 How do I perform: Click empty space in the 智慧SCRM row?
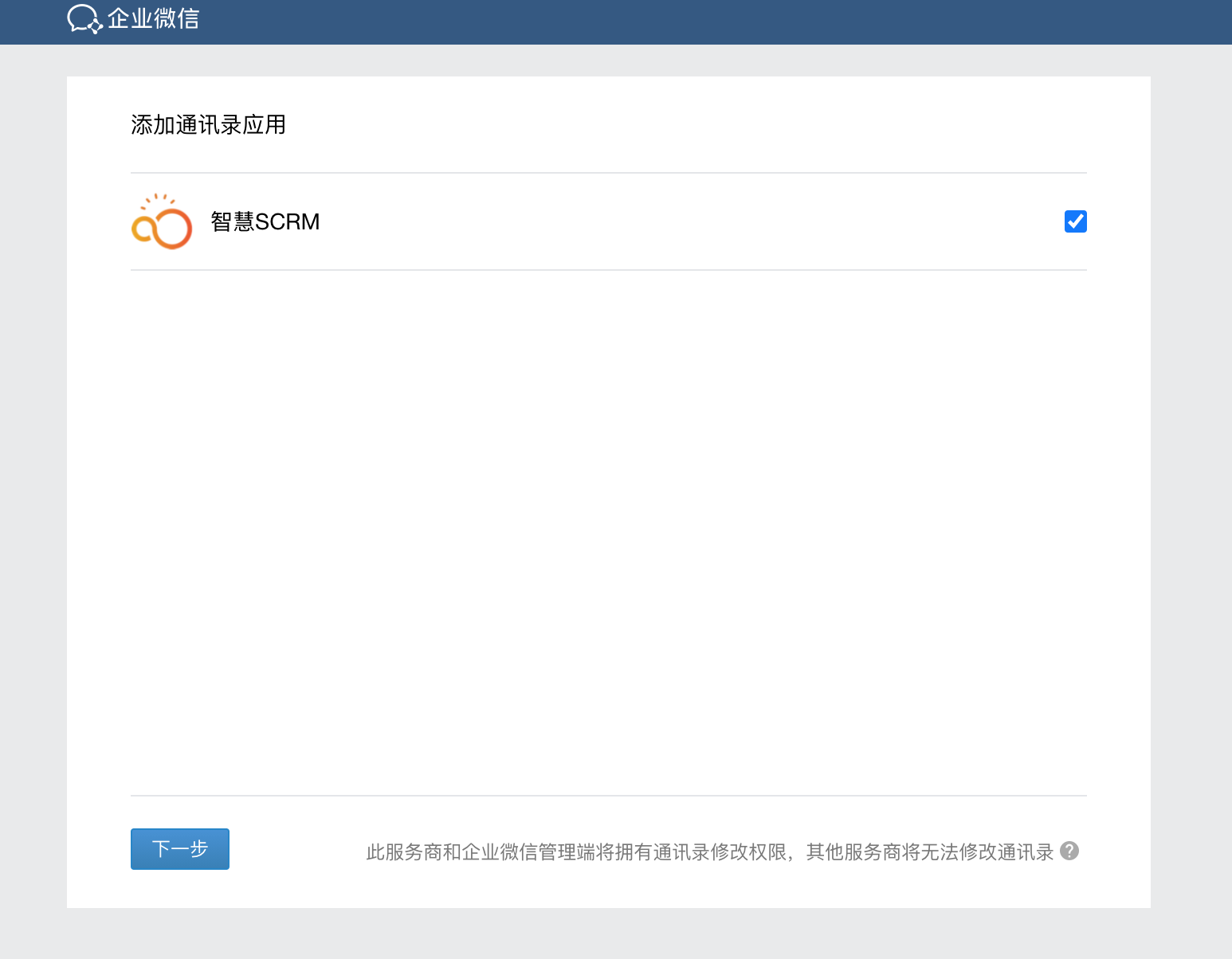click(677, 221)
